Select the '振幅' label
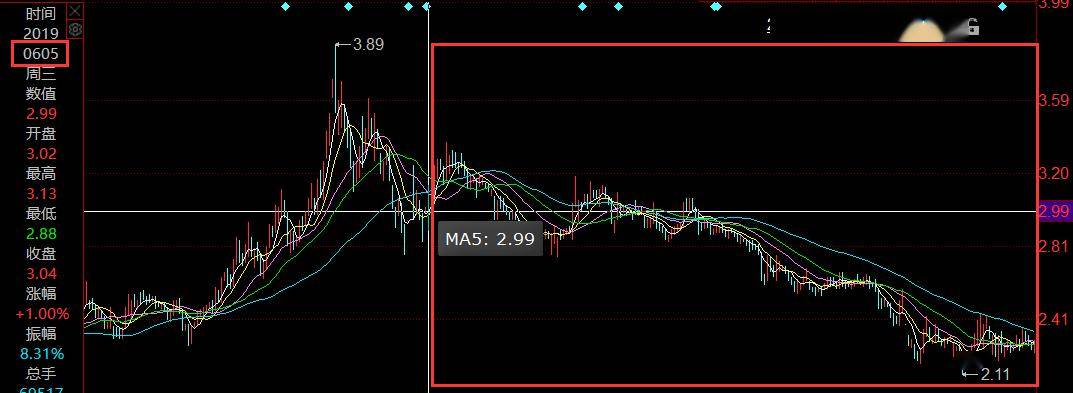1073x393 pixels. tap(40, 334)
